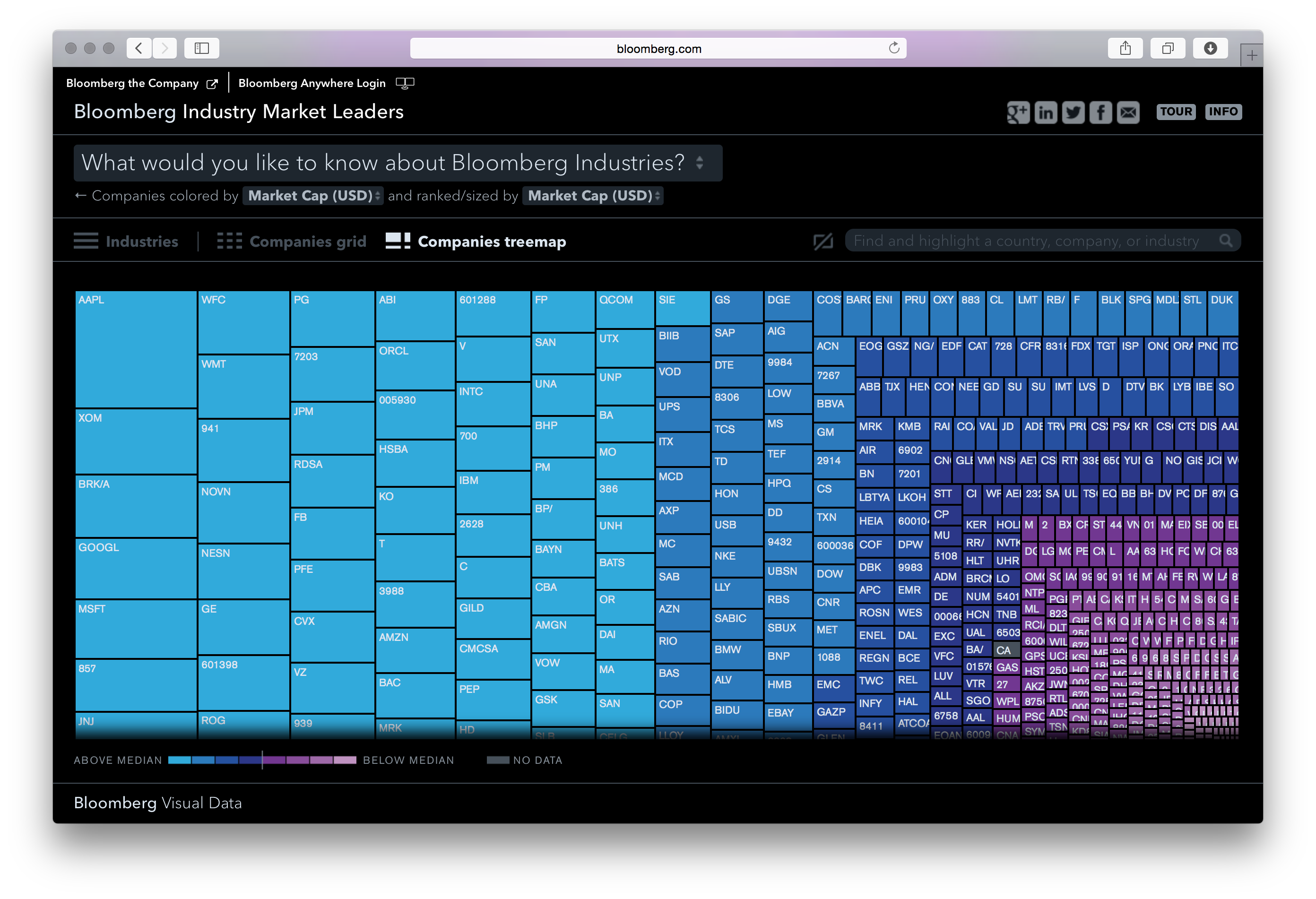Select the AAPL tile in the treemap

coord(135,348)
